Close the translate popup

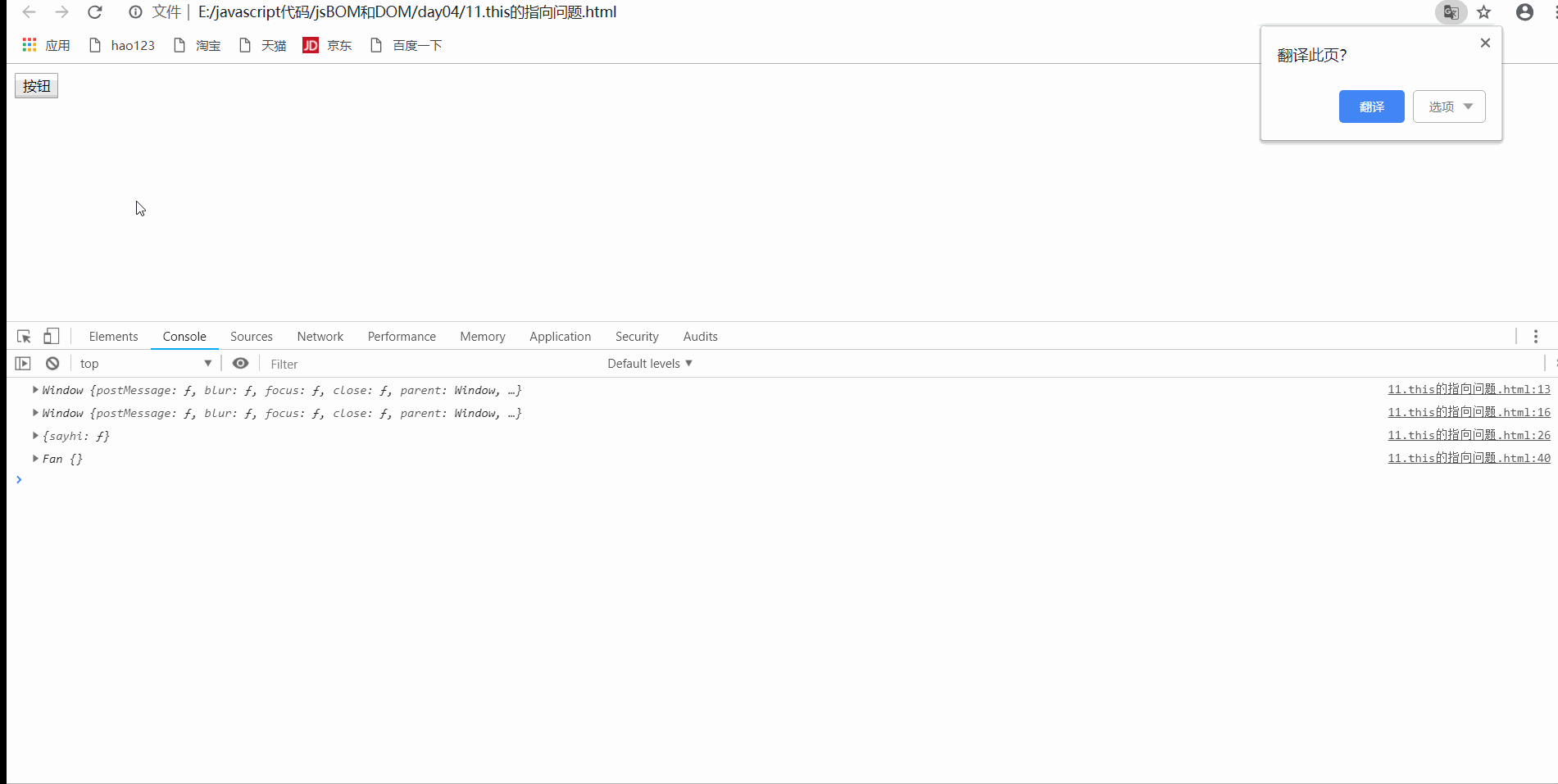click(1485, 43)
